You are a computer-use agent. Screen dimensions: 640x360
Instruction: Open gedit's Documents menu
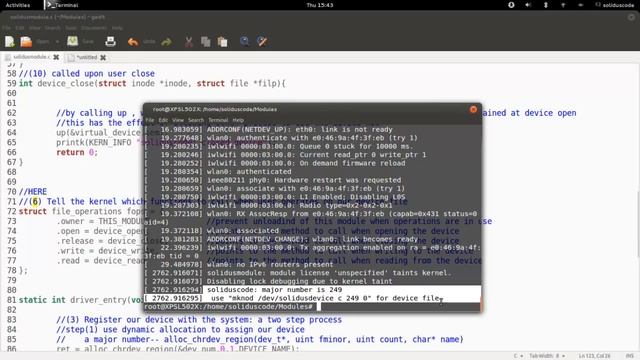tap(94, 28)
